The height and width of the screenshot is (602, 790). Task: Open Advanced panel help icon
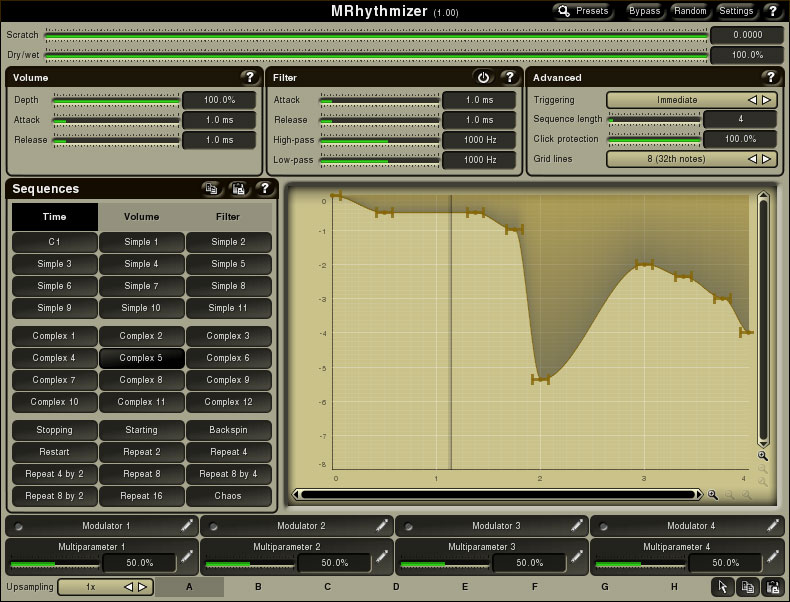(x=770, y=77)
